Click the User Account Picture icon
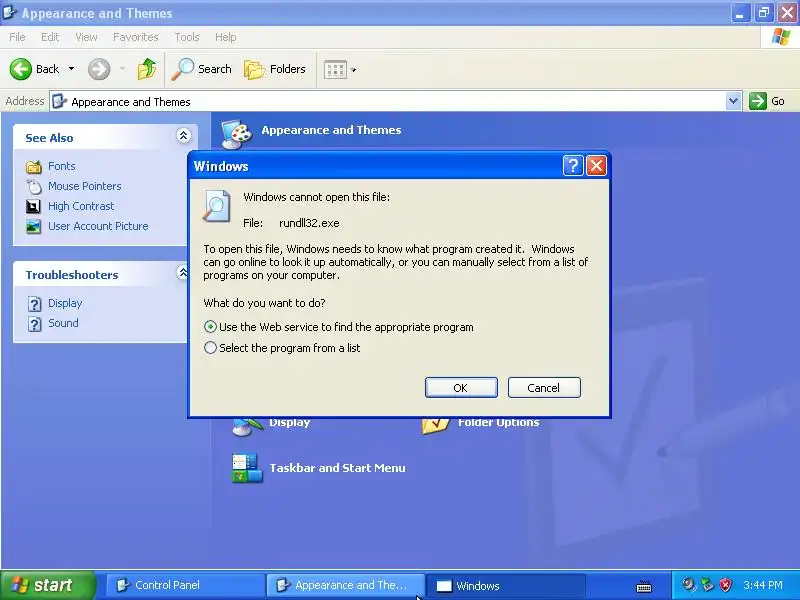Screen dimensions: 800x600 tap(34, 227)
